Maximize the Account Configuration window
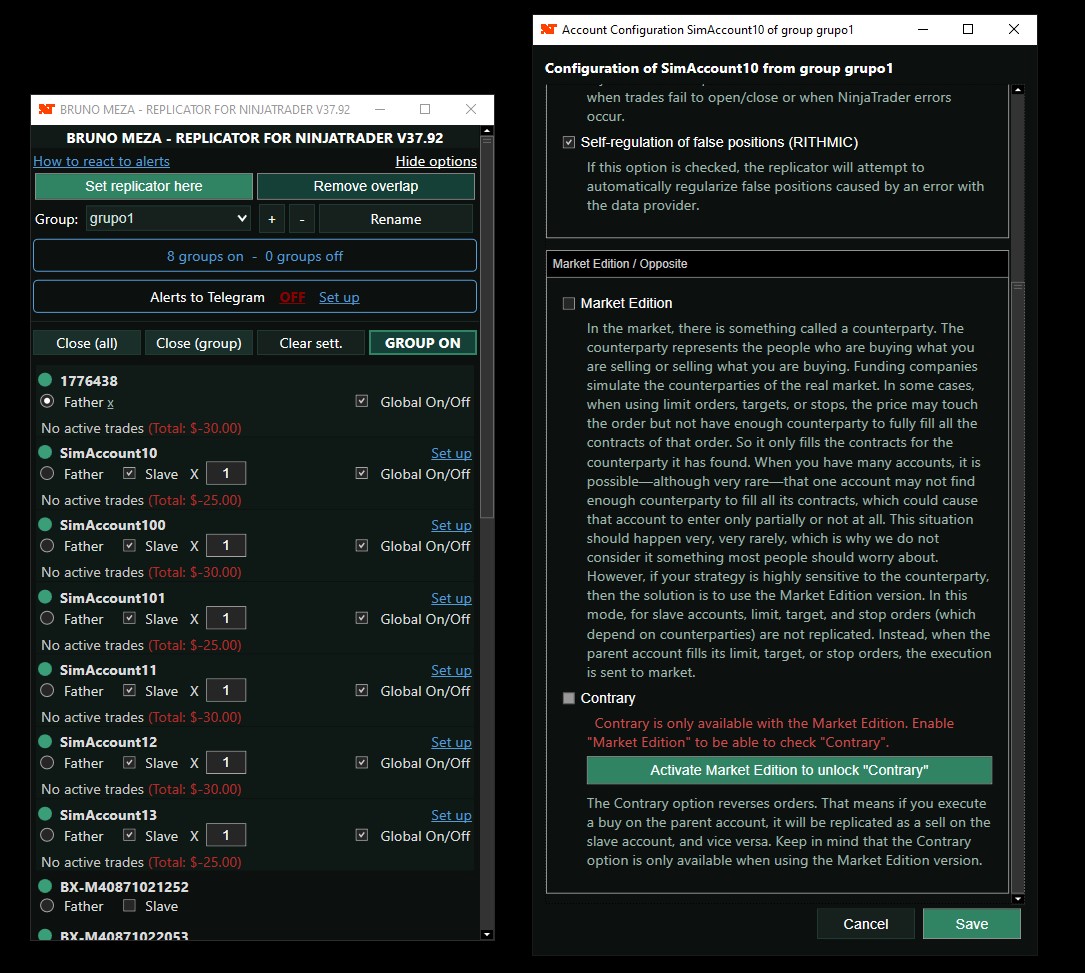Image resolution: width=1085 pixels, height=973 pixels. (x=967, y=30)
